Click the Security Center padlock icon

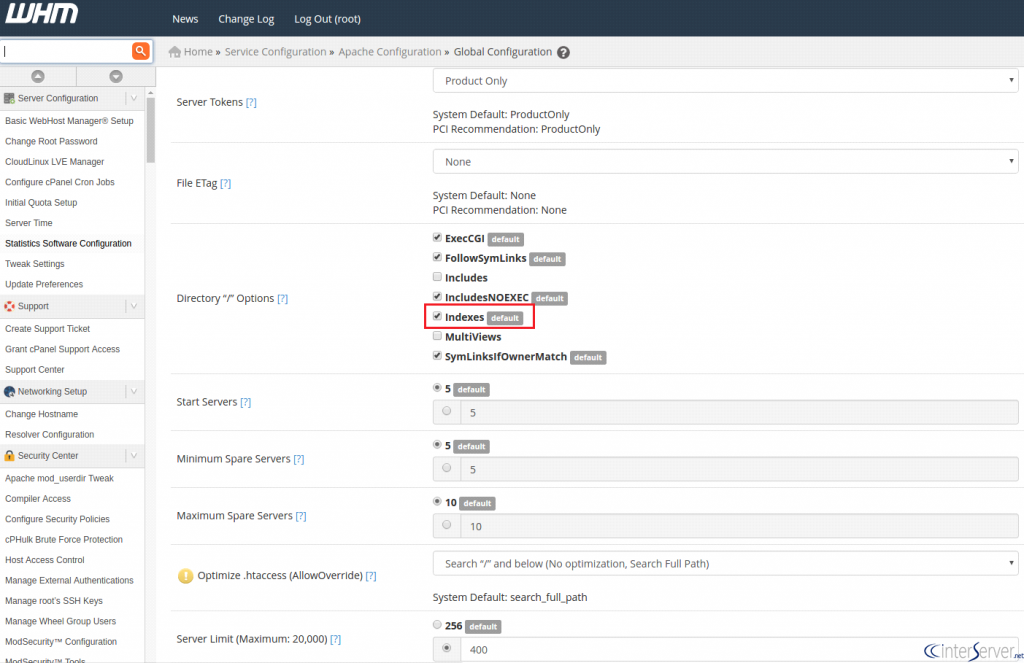click(9, 455)
